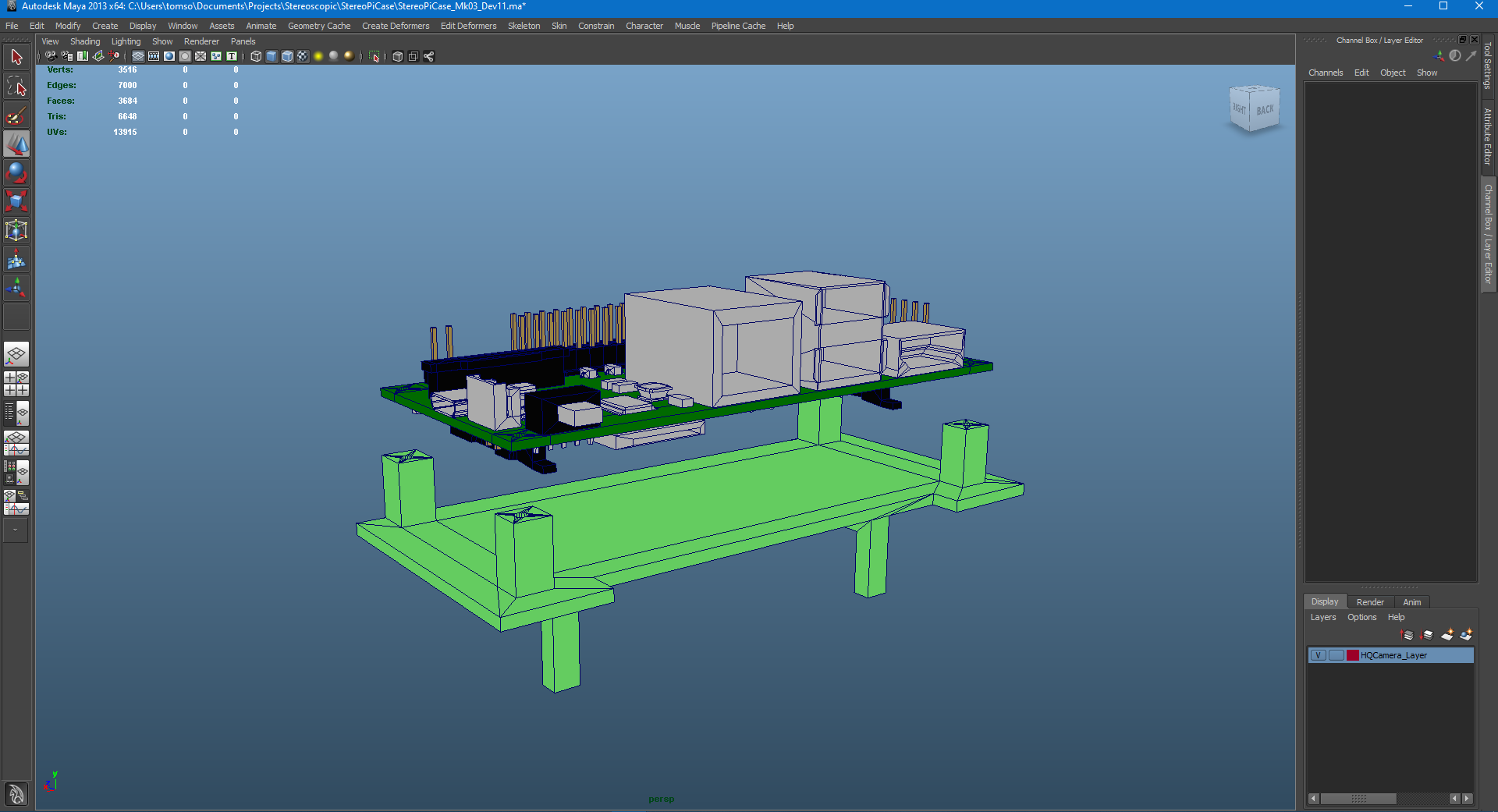Expand the layer editor Options menu

tap(1361, 617)
